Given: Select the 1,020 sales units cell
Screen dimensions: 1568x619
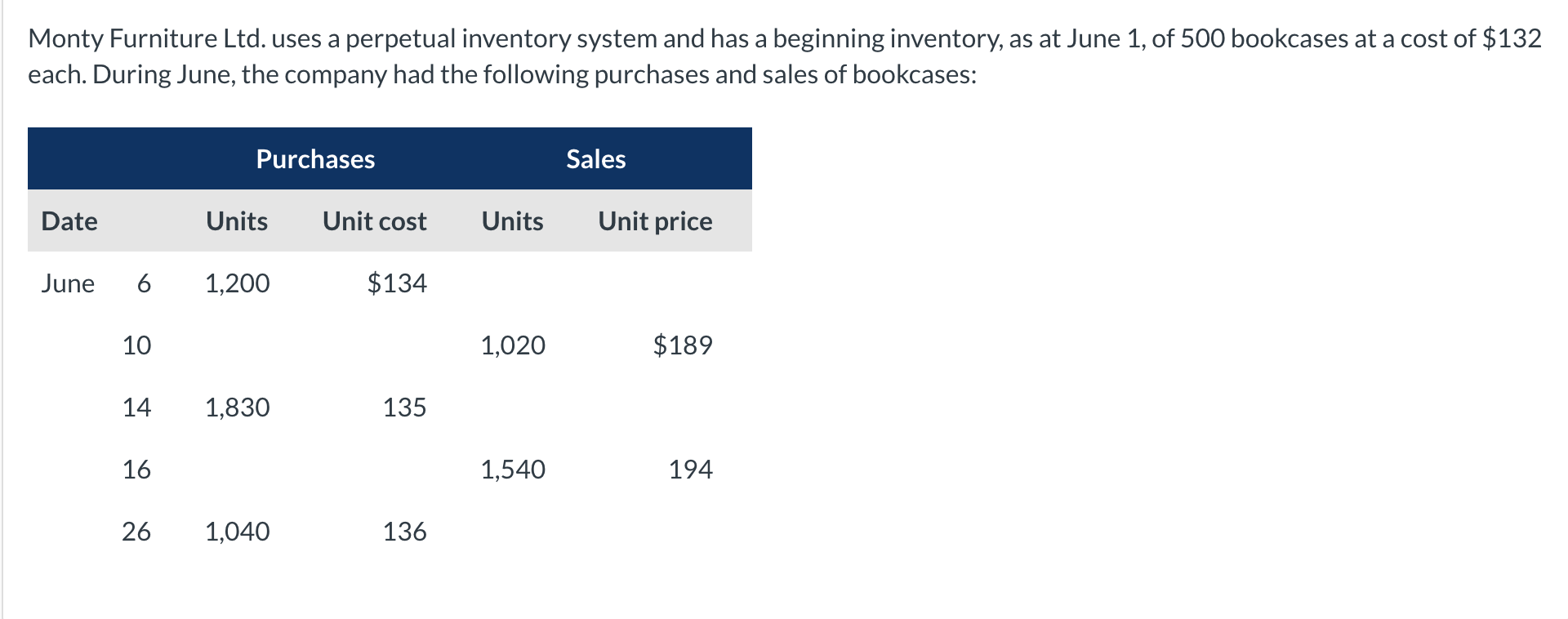Looking at the screenshot, I should point(512,345).
